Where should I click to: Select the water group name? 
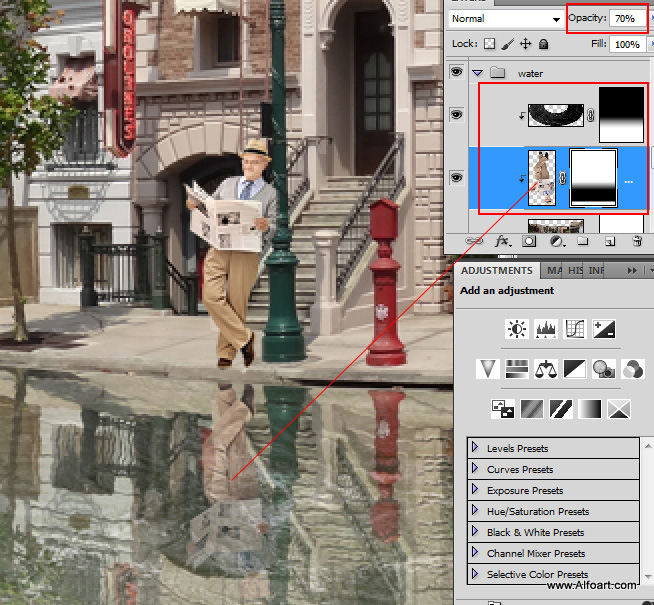click(530, 74)
